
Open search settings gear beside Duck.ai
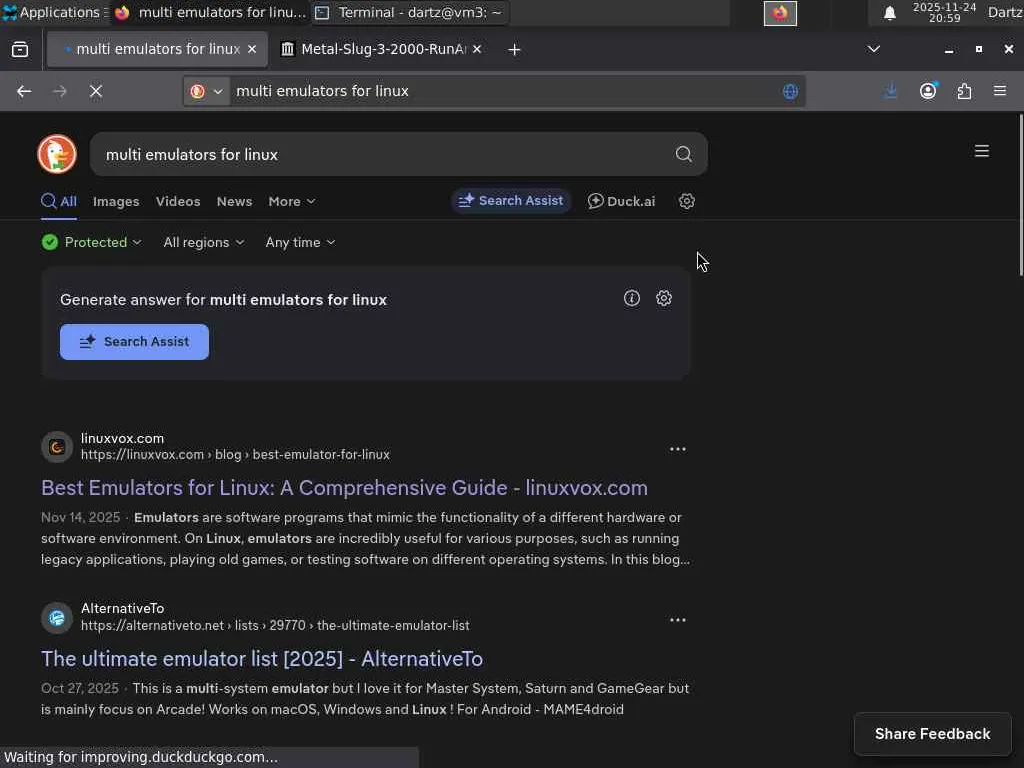click(686, 201)
